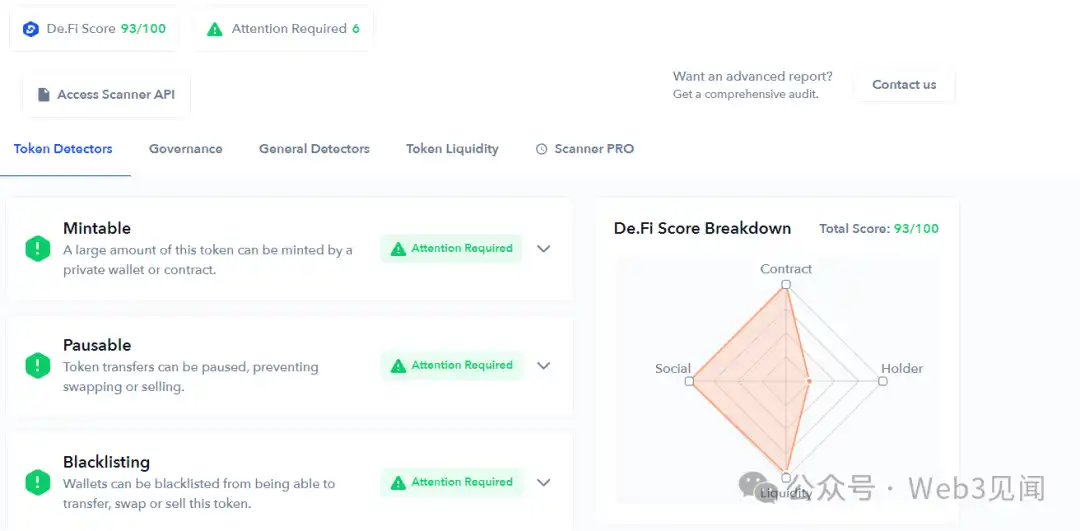This screenshot has width=1080, height=531.
Task: Click the Pausable Attention Required badge
Action: [452, 366]
